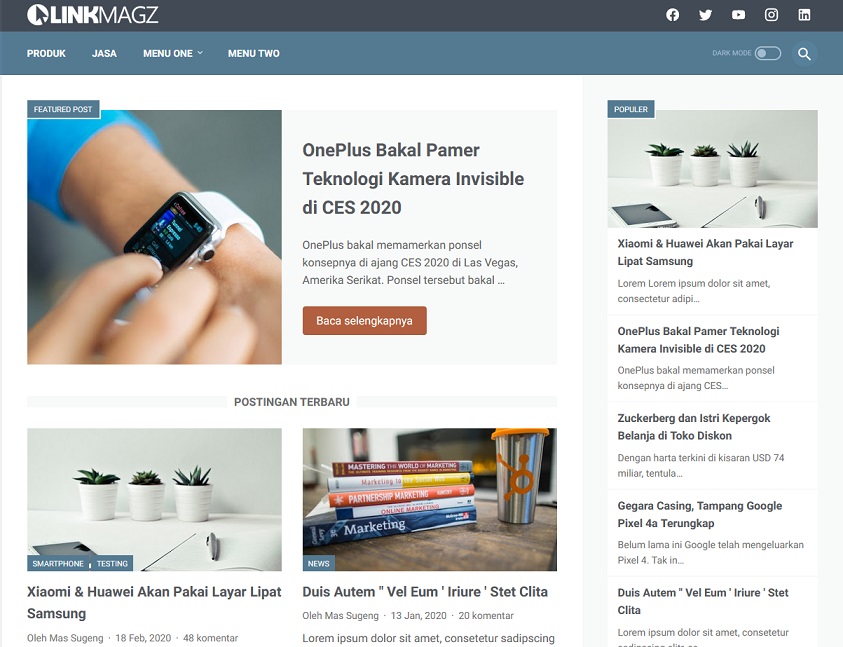The width and height of the screenshot is (843, 647).
Task: Open the OnePlus featured post title
Action: coord(413,179)
